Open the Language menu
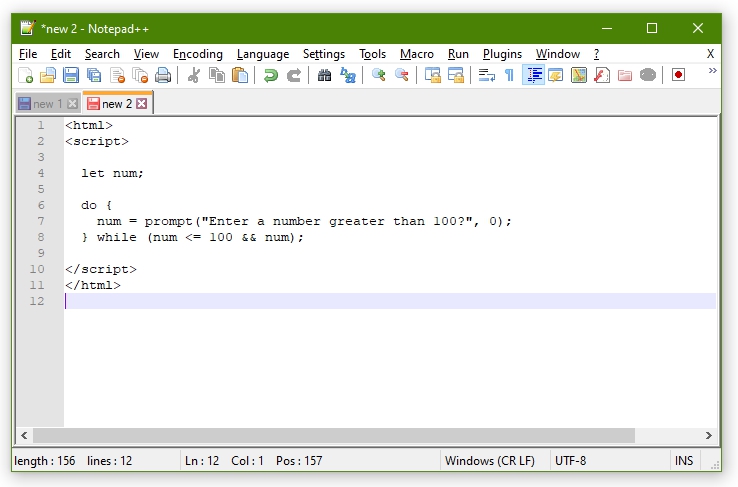 point(263,54)
